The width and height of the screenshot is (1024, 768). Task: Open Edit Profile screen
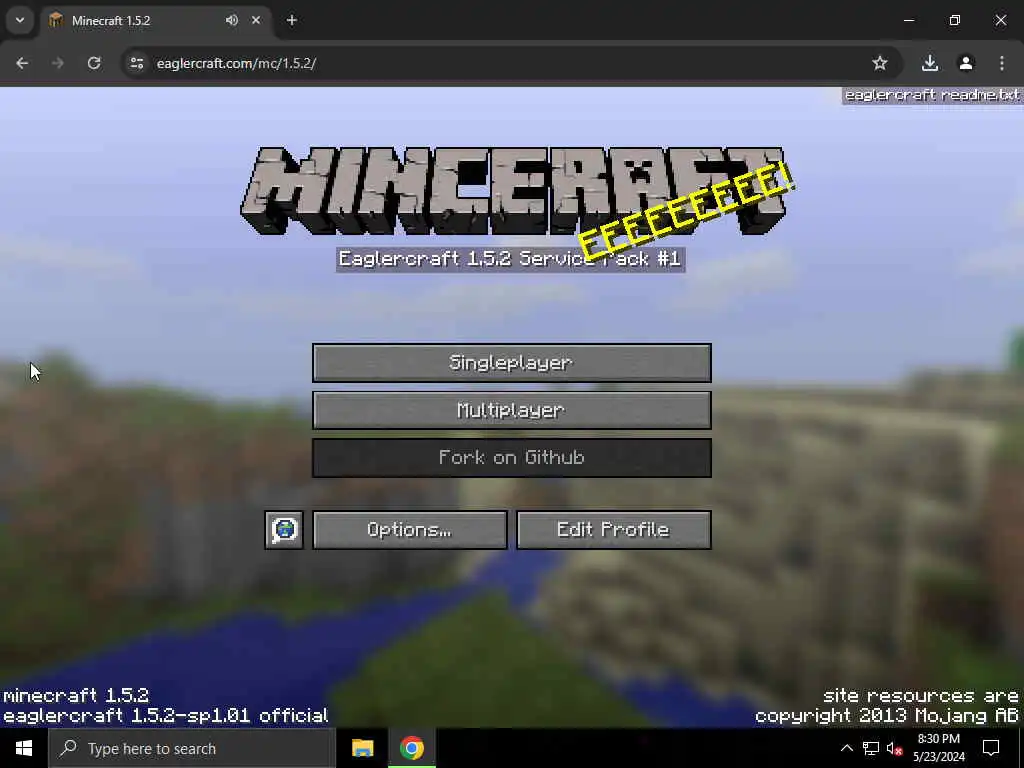pyautogui.click(x=613, y=530)
